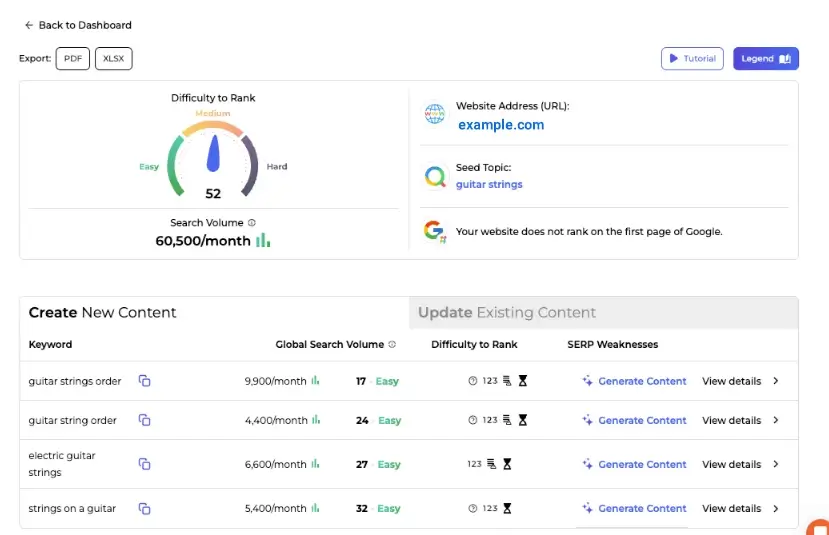Generate Content for electric guitar strings
The image size is (829, 535).
(634, 464)
